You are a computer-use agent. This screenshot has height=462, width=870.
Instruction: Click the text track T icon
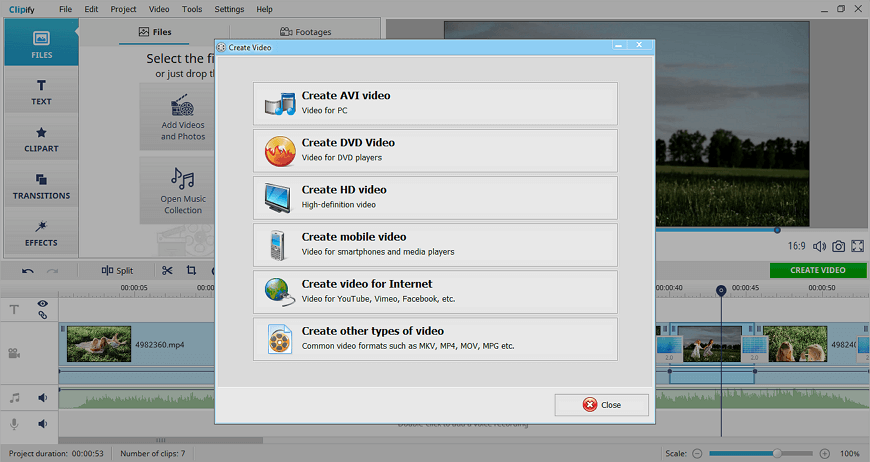(14, 309)
